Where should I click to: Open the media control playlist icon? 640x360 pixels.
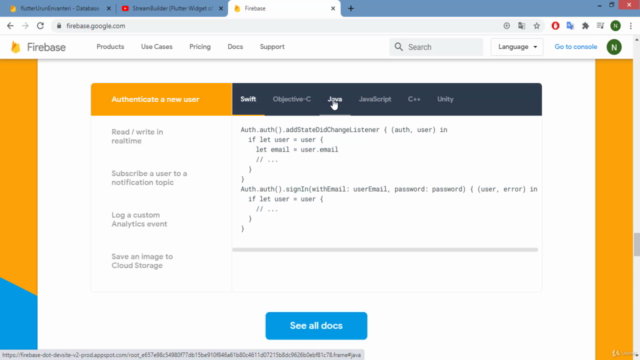[x=600, y=26]
